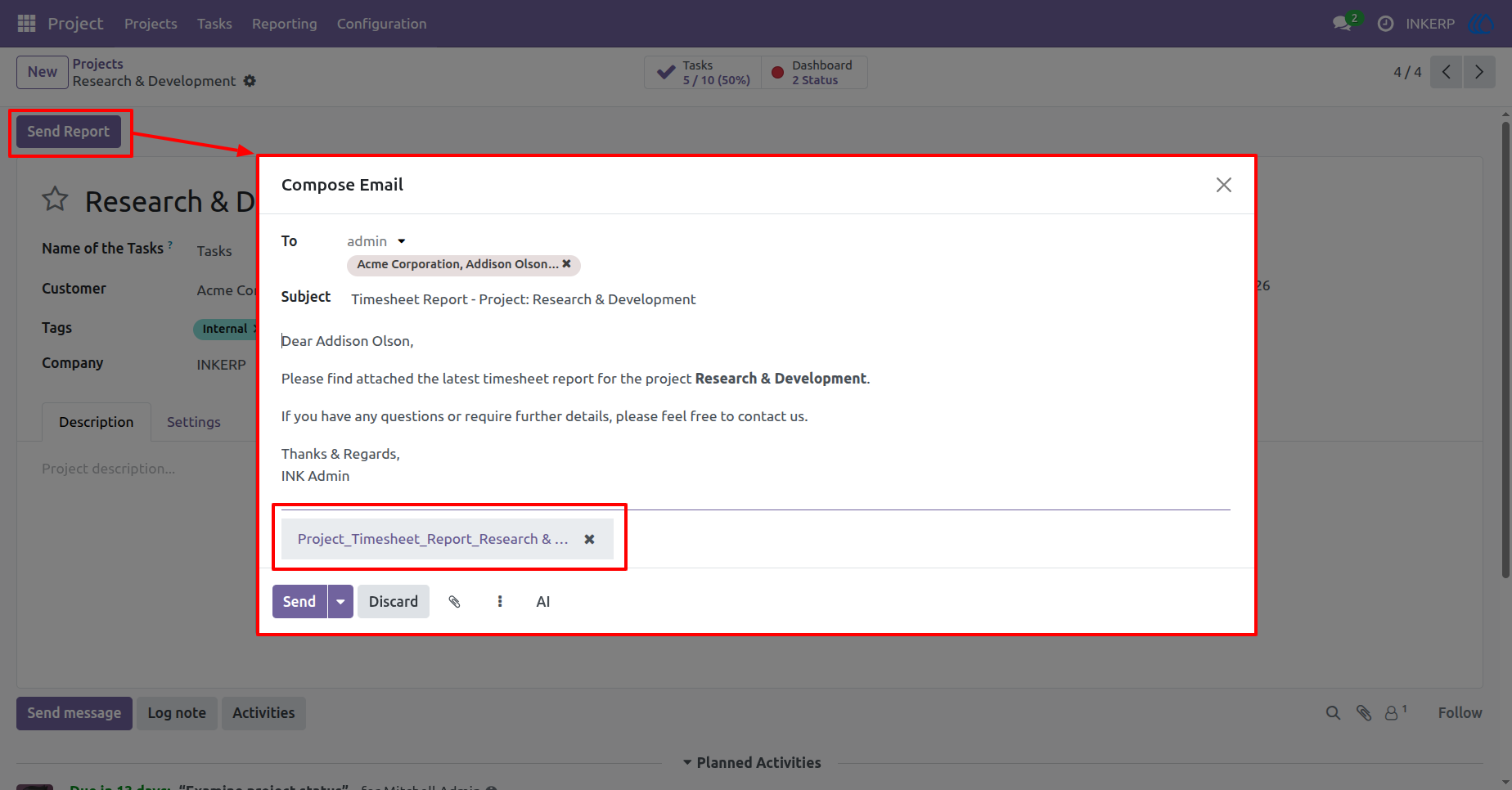1512x790 pixels.
Task: Open the Activities scheduler
Action: tap(263, 713)
